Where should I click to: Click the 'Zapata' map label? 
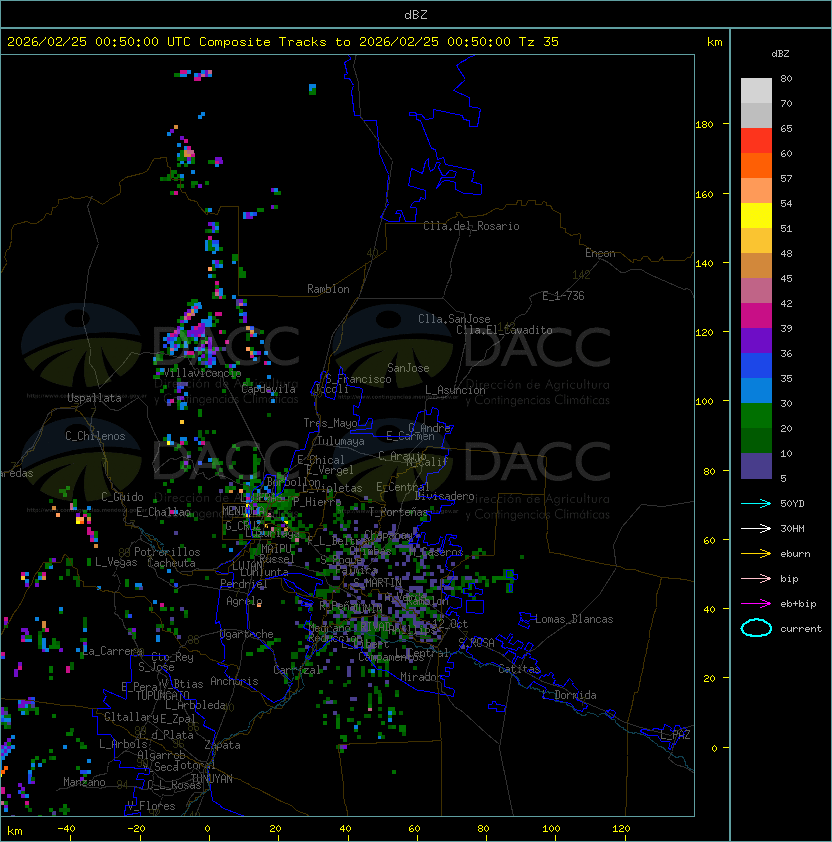point(222,745)
